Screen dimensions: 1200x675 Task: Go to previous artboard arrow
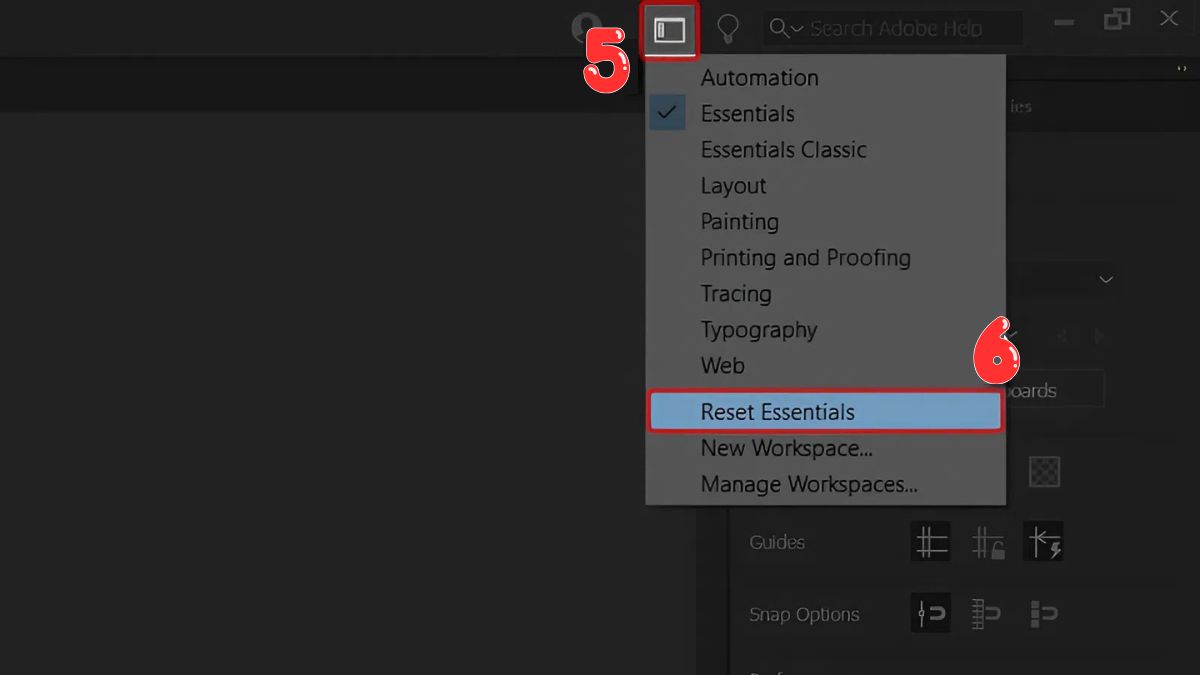click(1062, 336)
